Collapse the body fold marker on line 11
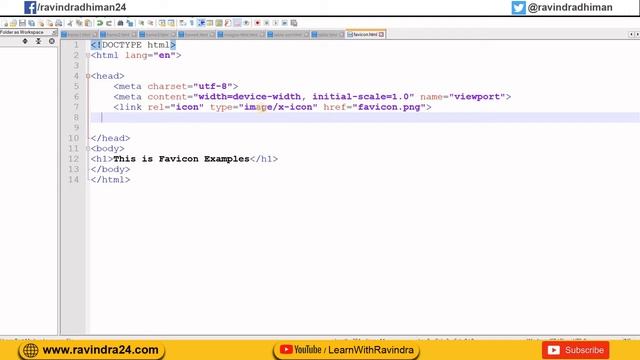Screen dimensions: 640x360 coord(88,149)
